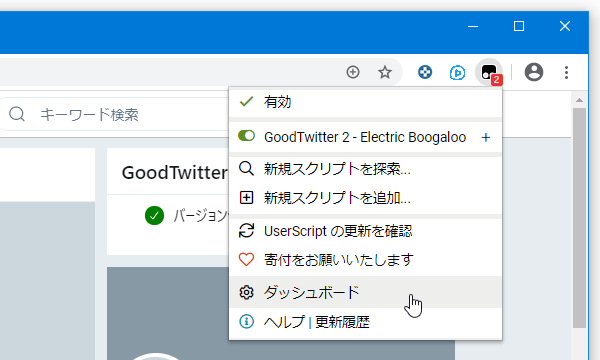Toggle the GoodTwitter 2 script switch

[246, 136]
